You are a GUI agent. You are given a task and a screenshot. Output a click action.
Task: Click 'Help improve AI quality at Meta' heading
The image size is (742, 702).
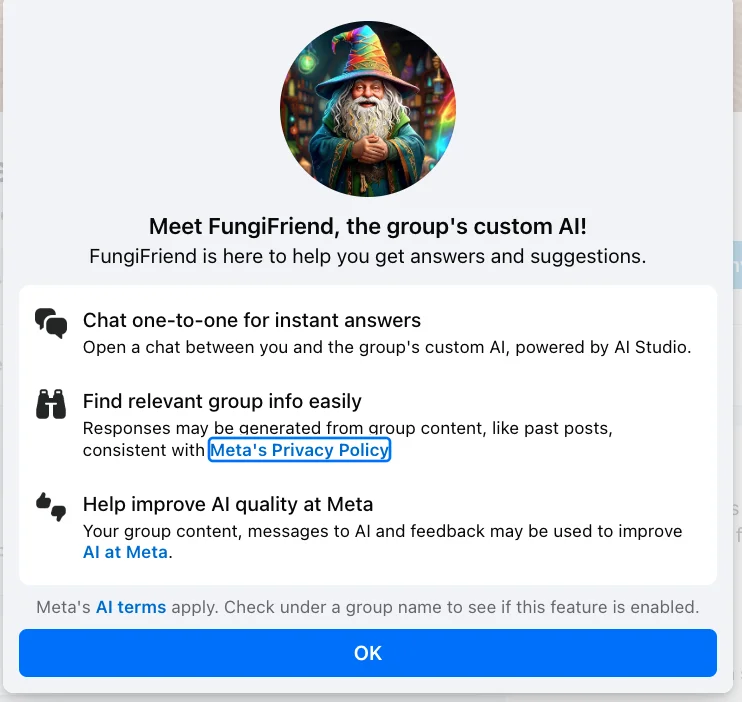click(228, 504)
